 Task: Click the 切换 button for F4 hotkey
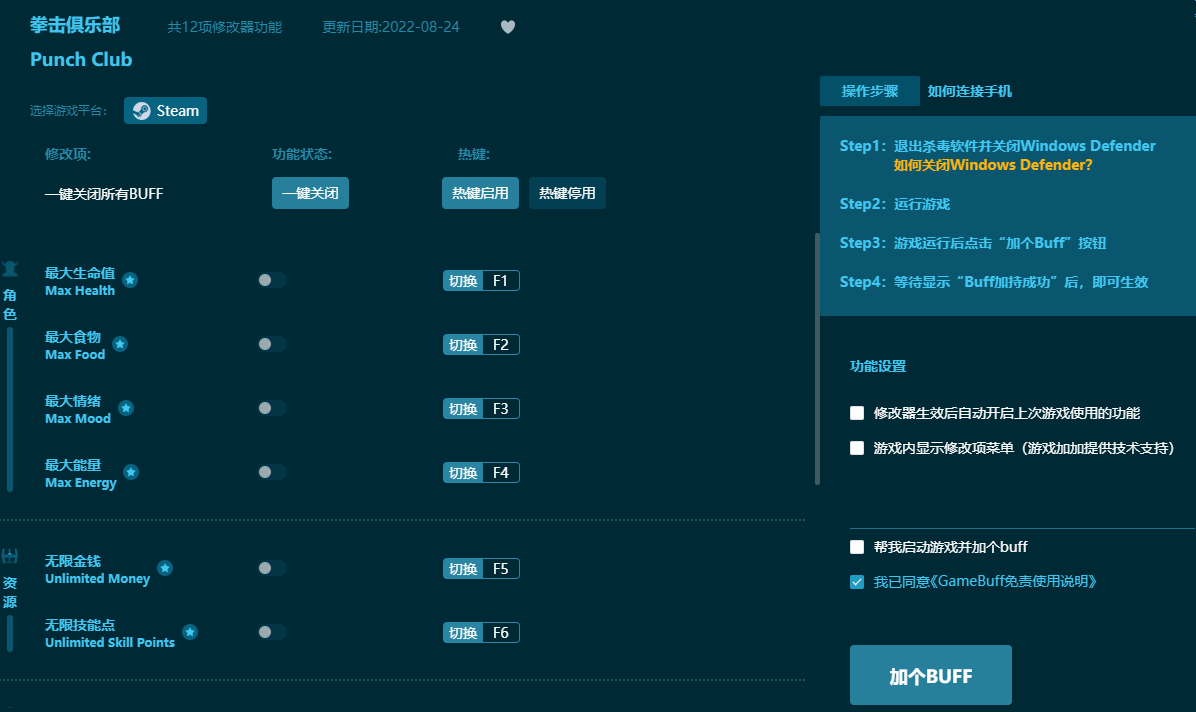pos(463,473)
